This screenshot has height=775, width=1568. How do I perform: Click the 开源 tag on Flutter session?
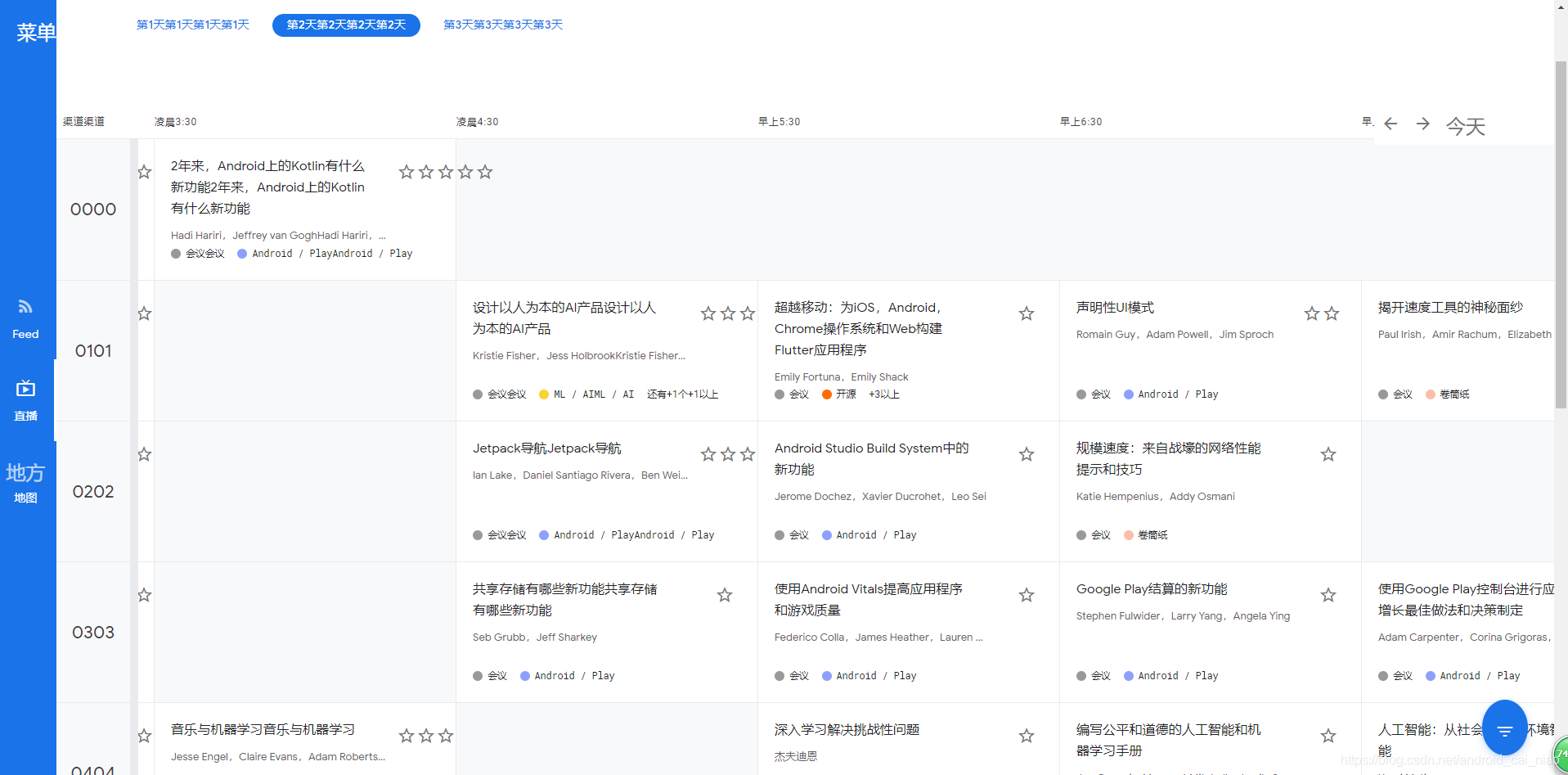(839, 394)
